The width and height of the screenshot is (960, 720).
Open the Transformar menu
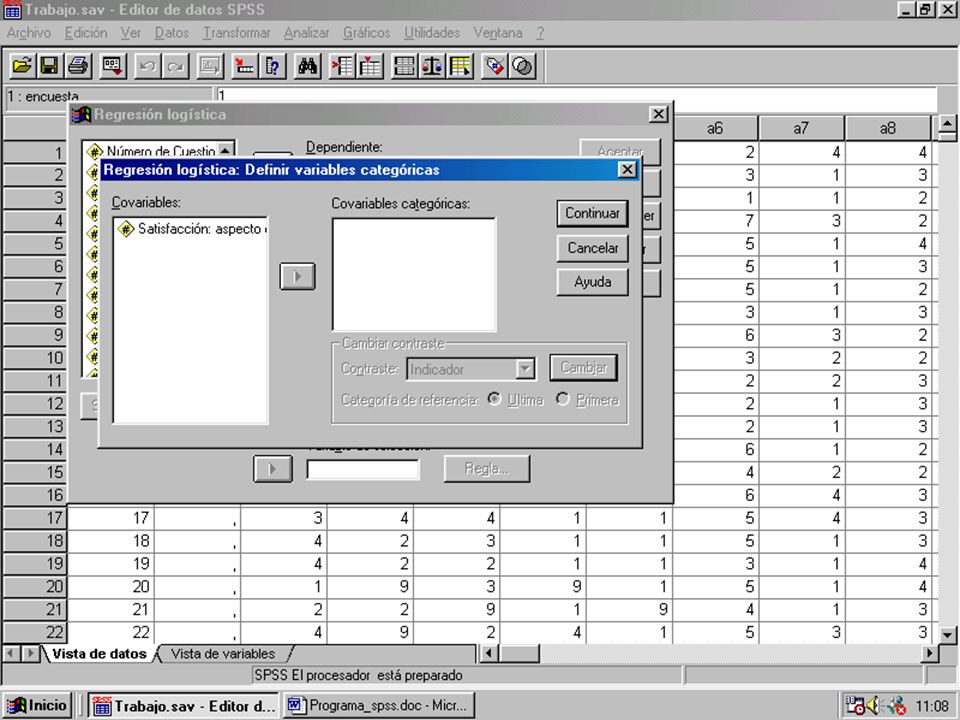[236, 33]
